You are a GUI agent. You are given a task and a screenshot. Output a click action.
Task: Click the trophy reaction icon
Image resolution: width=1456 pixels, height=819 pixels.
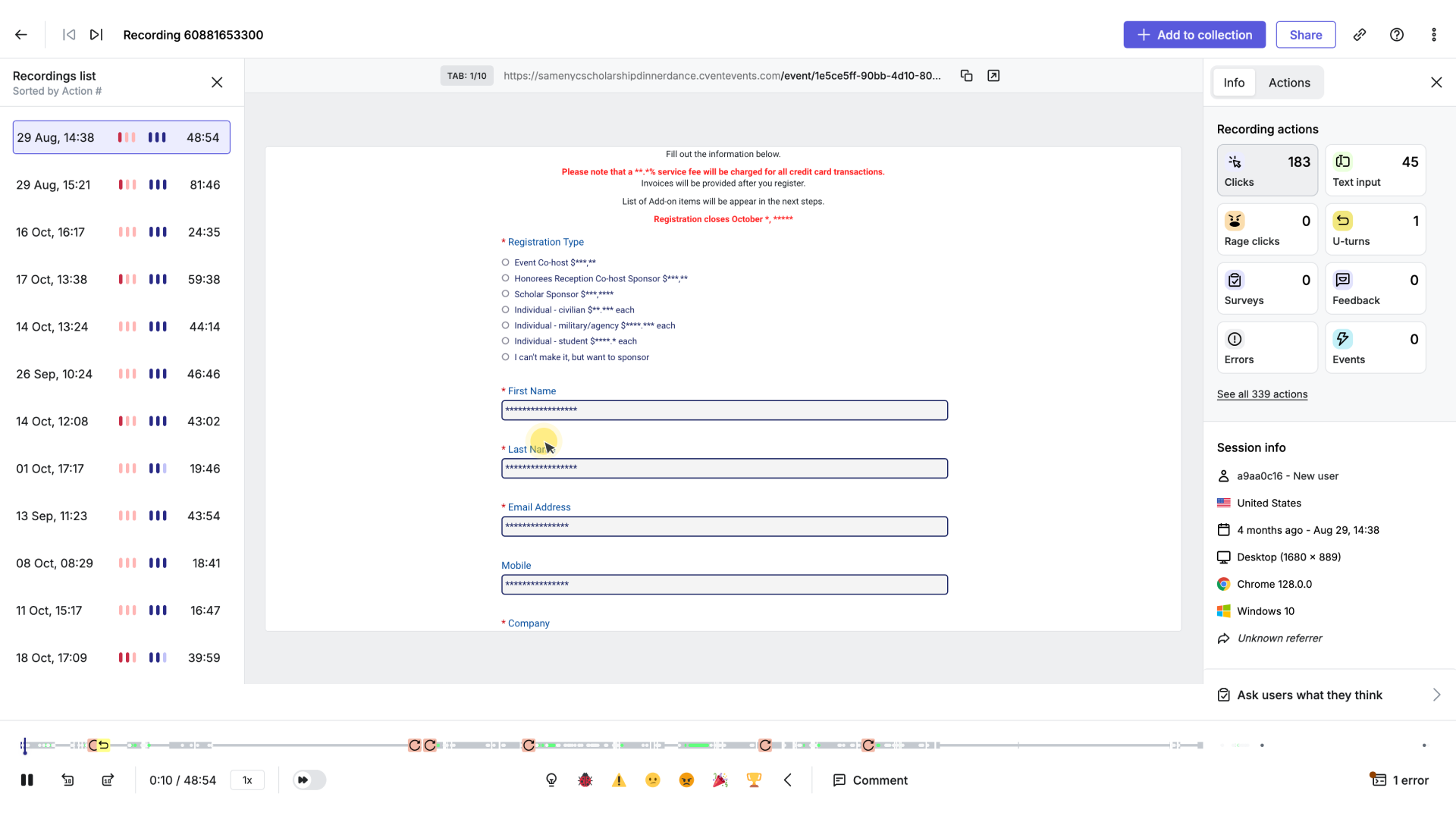tap(754, 780)
